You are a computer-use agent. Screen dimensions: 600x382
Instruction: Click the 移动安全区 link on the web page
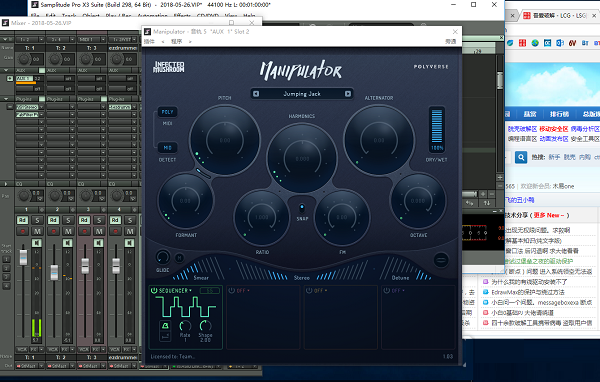(553, 129)
